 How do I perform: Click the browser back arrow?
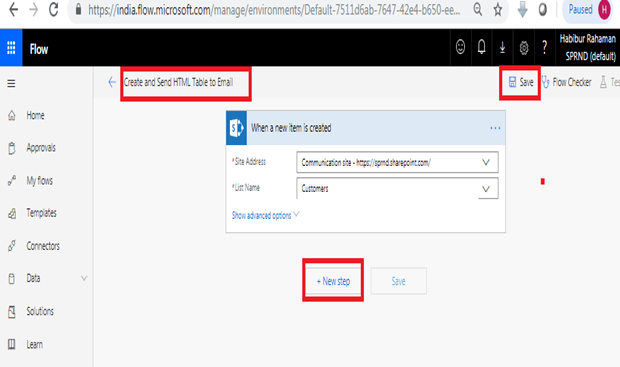click(x=13, y=9)
